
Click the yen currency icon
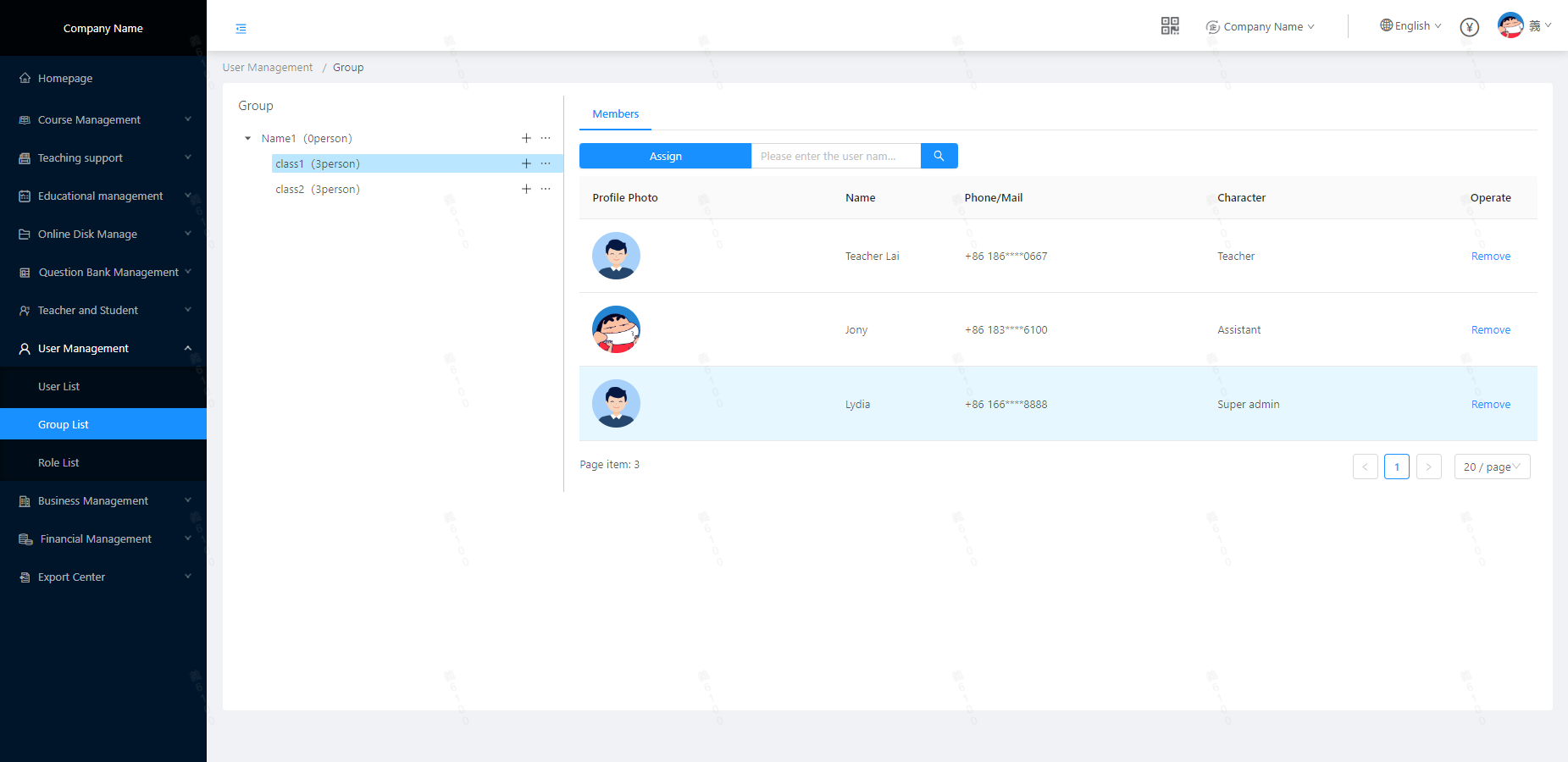1470,27
